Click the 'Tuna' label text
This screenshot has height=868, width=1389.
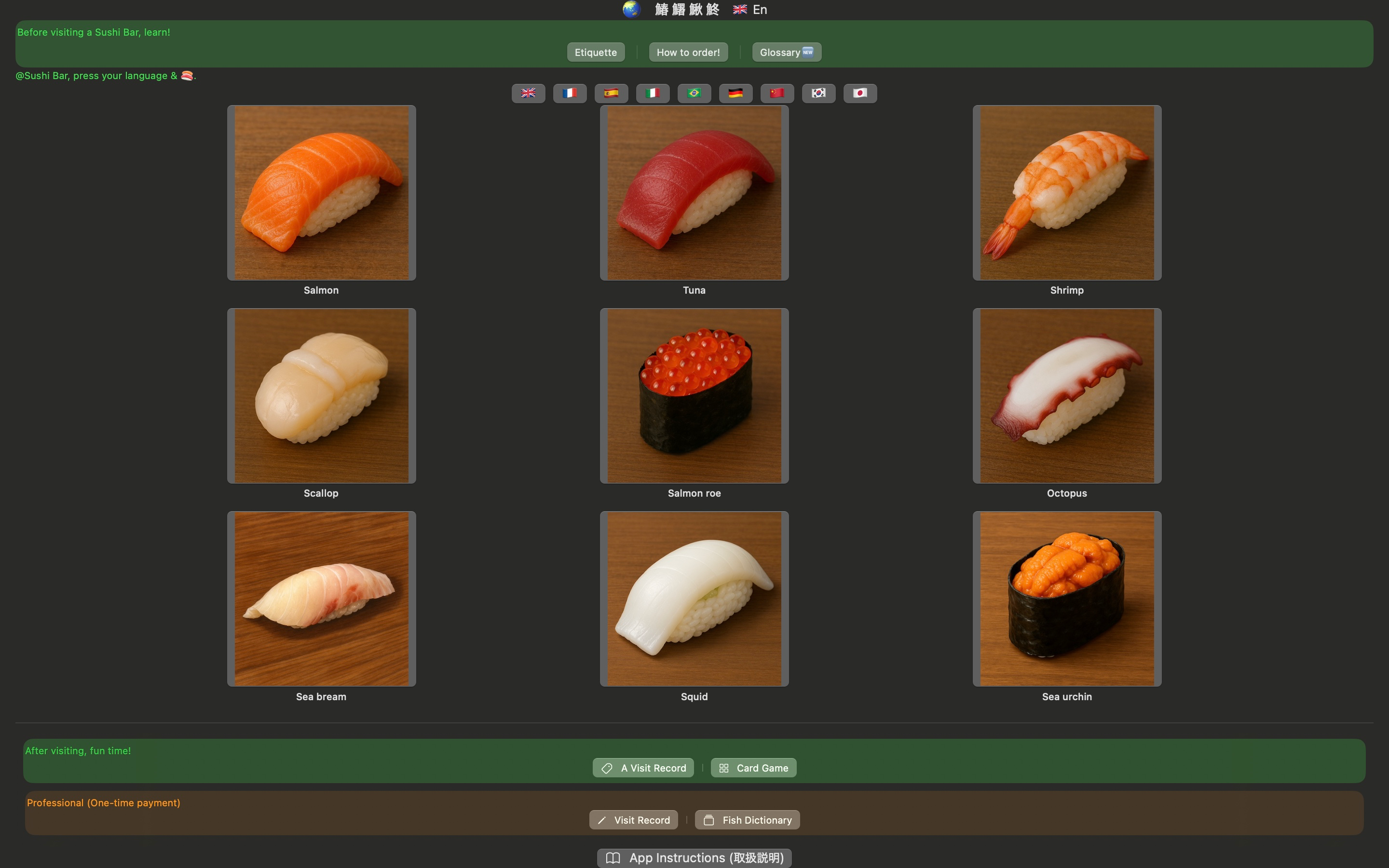click(694, 290)
